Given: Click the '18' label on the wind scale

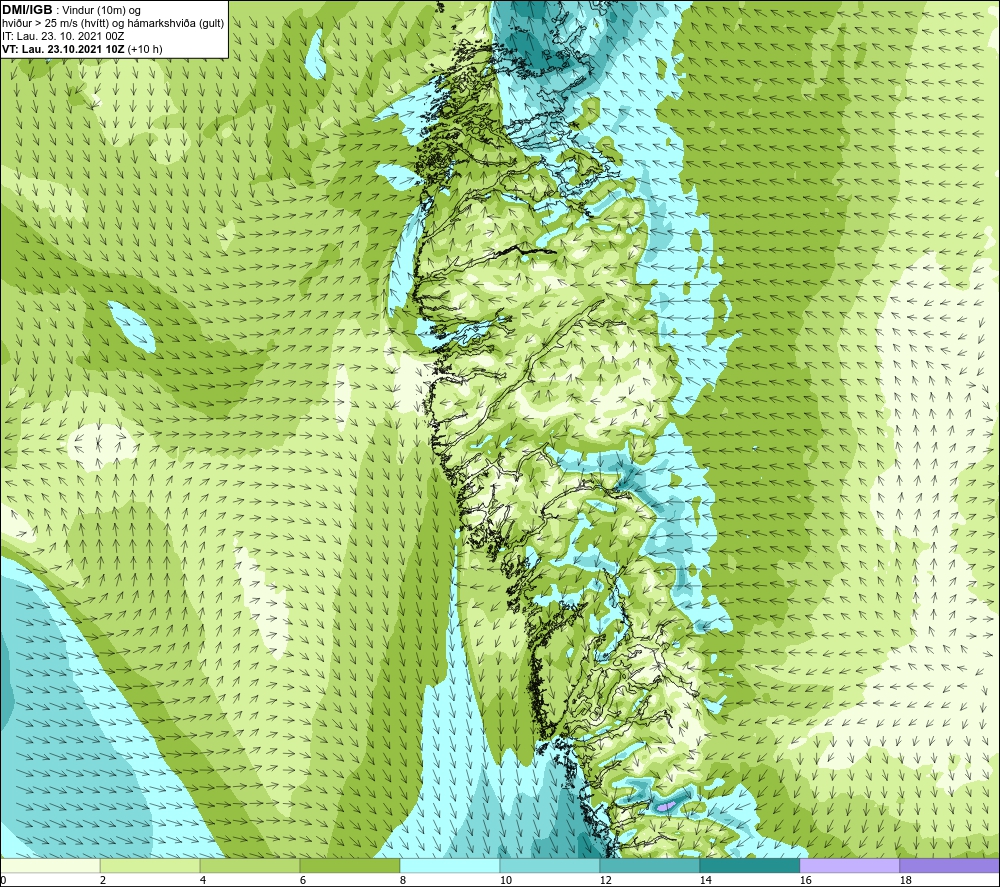Looking at the screenshot, I should point(906,881).
